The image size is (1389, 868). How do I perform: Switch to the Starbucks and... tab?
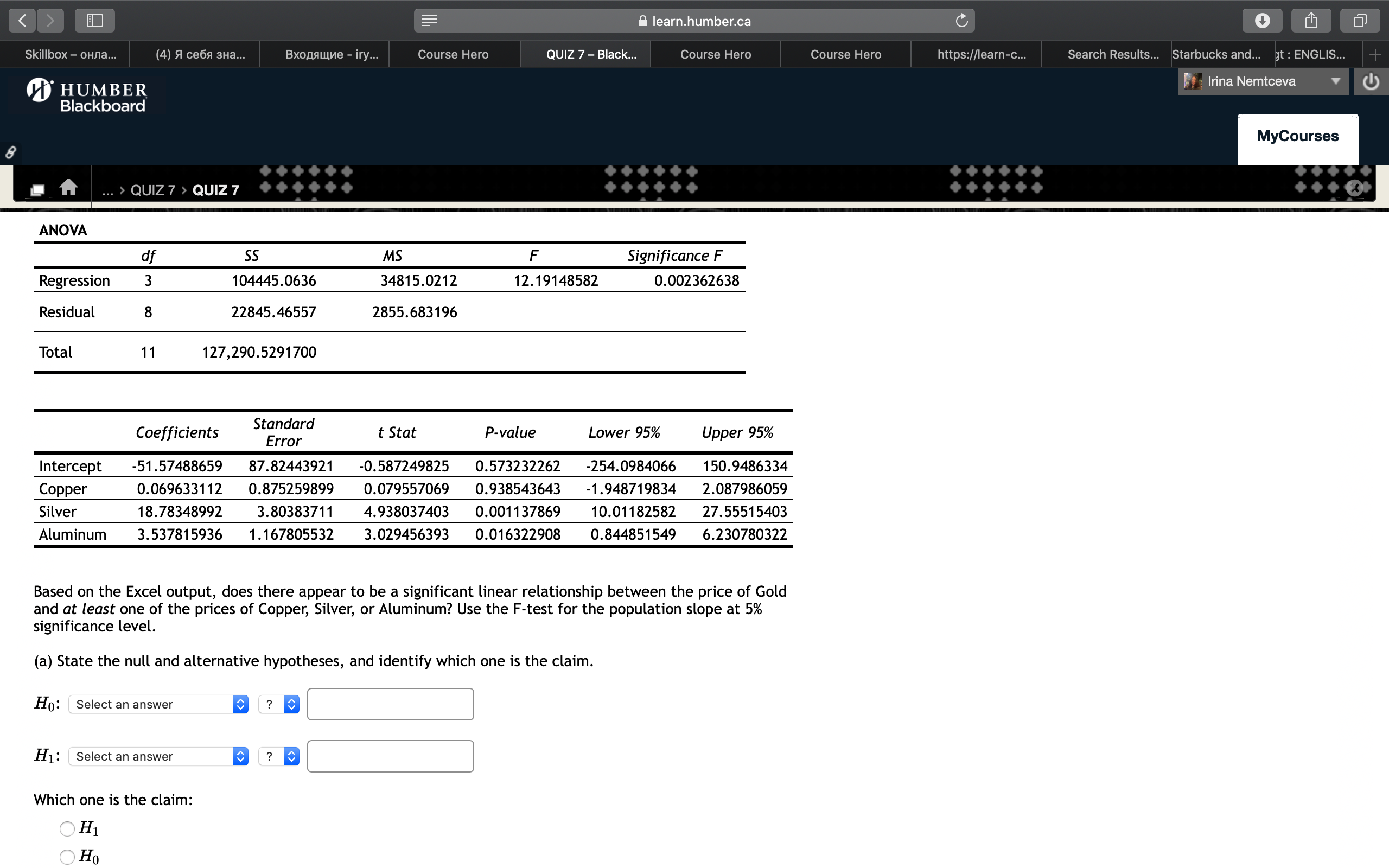pos(1216,55)
